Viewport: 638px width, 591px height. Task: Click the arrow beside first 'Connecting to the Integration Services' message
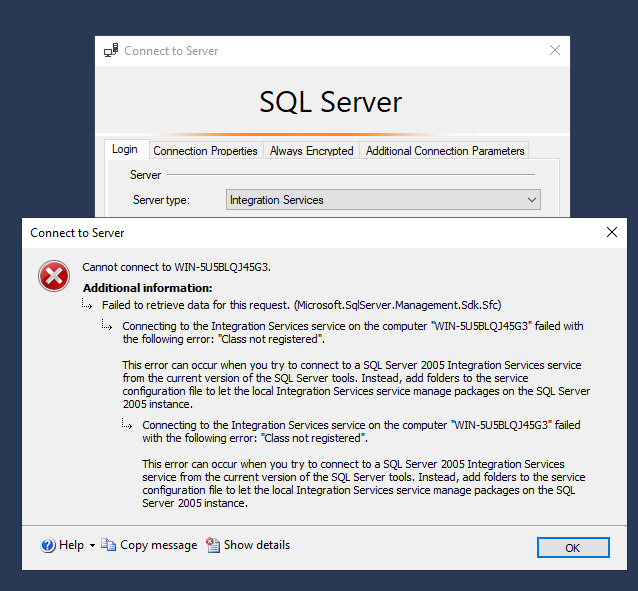(x=107, y=325)
